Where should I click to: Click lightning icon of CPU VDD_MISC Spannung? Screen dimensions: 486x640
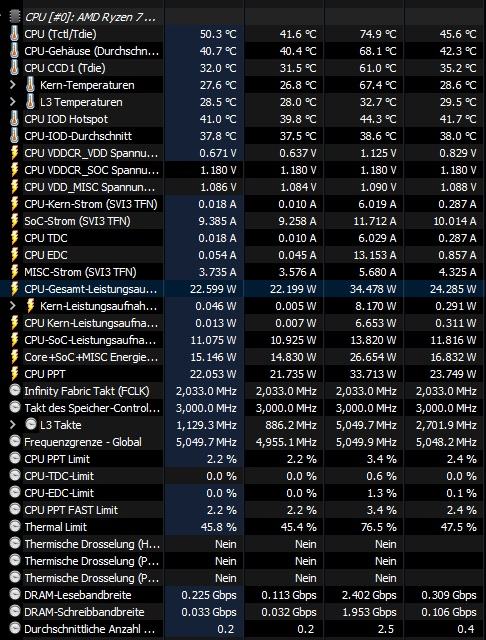[14, 187]
